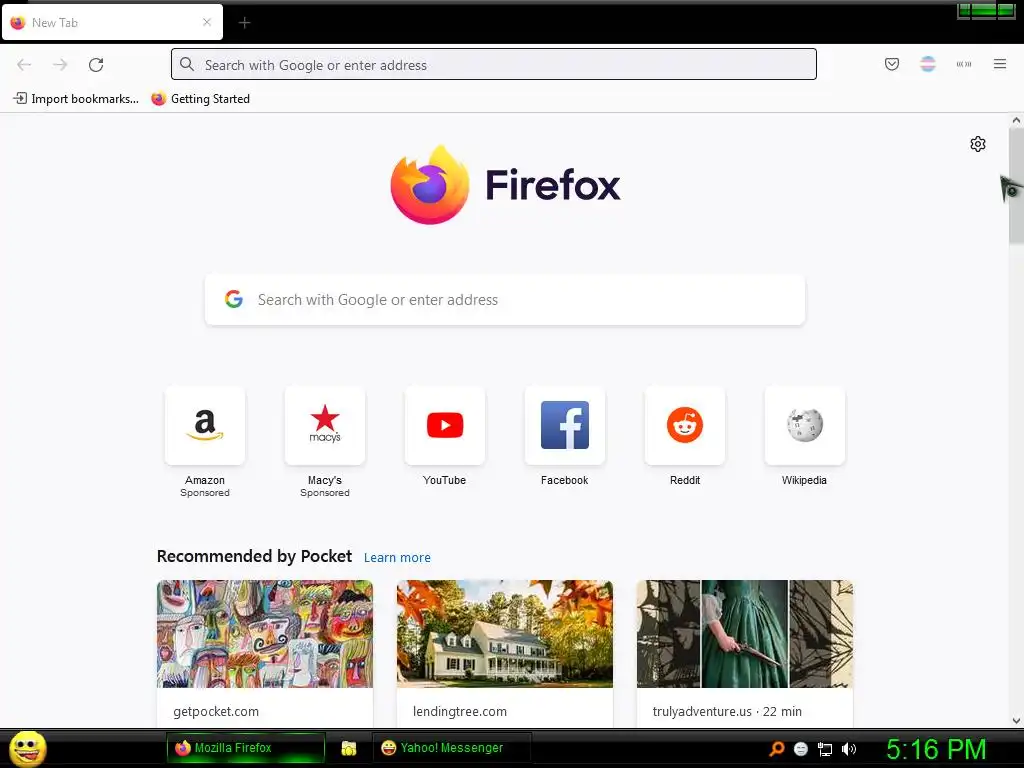Go forward with the forward arrow
Viewport: 1024px width, 768px height.
[x=60, y=65]
